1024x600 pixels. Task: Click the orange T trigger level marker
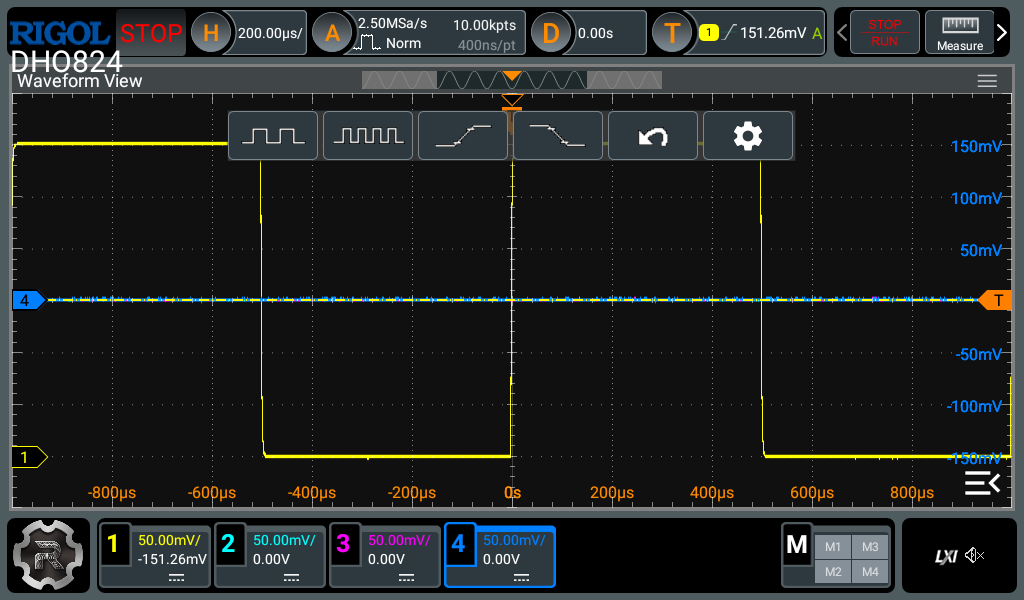click(x=995, y=300)
